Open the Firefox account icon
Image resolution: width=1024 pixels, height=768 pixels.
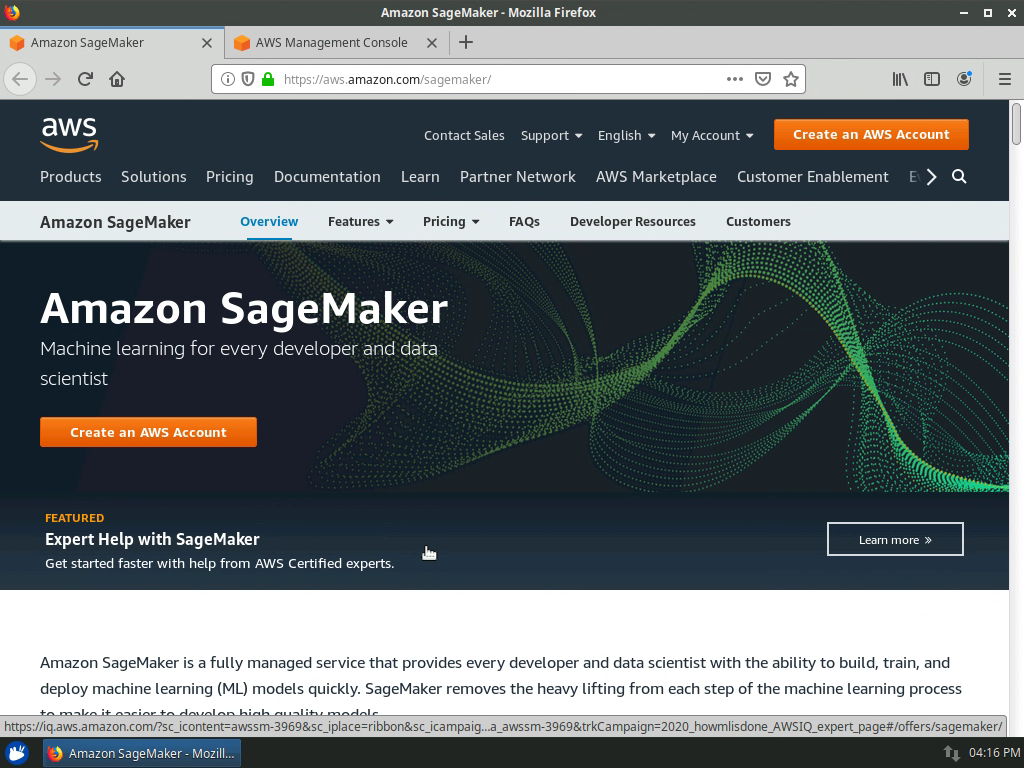(964, 79)
